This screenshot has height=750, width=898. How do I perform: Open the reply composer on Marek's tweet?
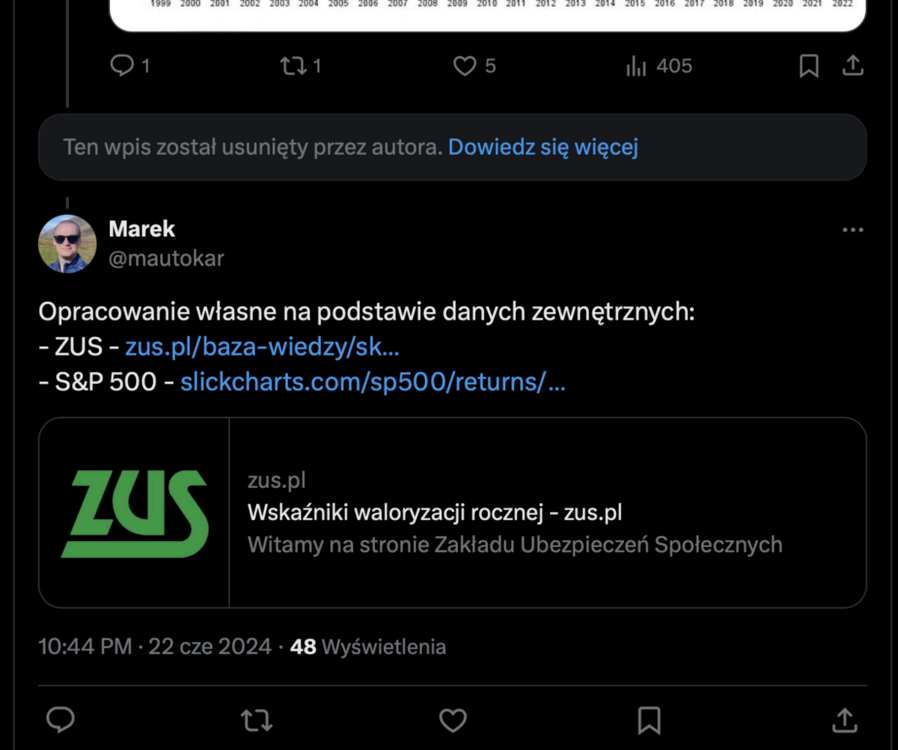[60, 719]
